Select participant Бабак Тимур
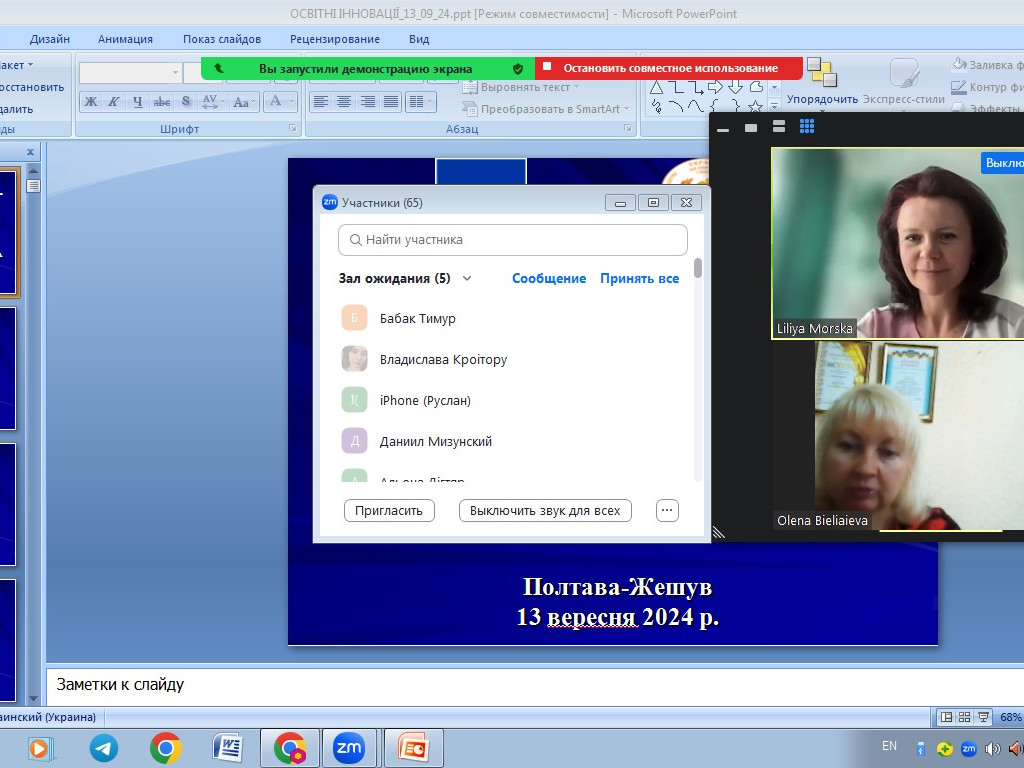 tap(513, 319)
